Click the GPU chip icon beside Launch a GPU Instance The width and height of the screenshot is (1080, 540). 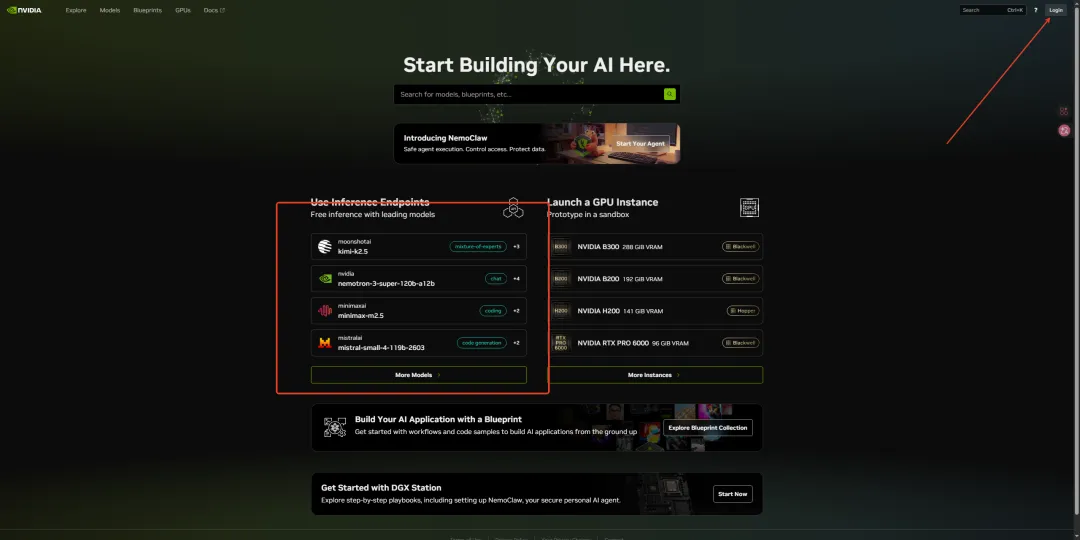tap(749, 207)
